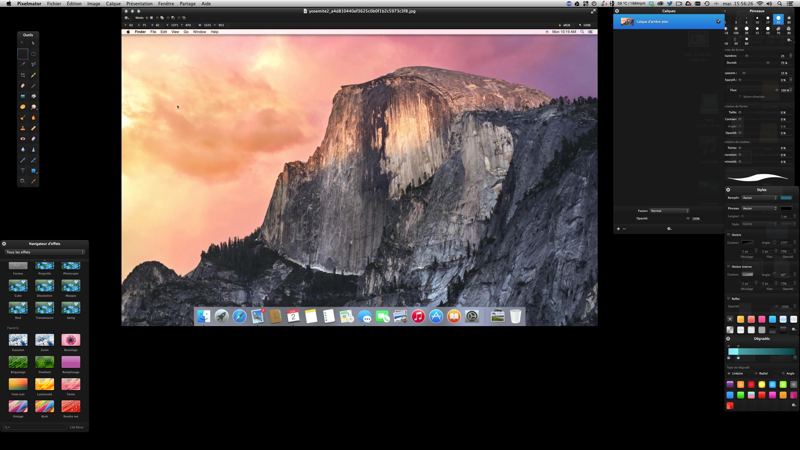Open the Pinceau stroke dropdown in Styles
800x450 pixels.
point(760,208)
